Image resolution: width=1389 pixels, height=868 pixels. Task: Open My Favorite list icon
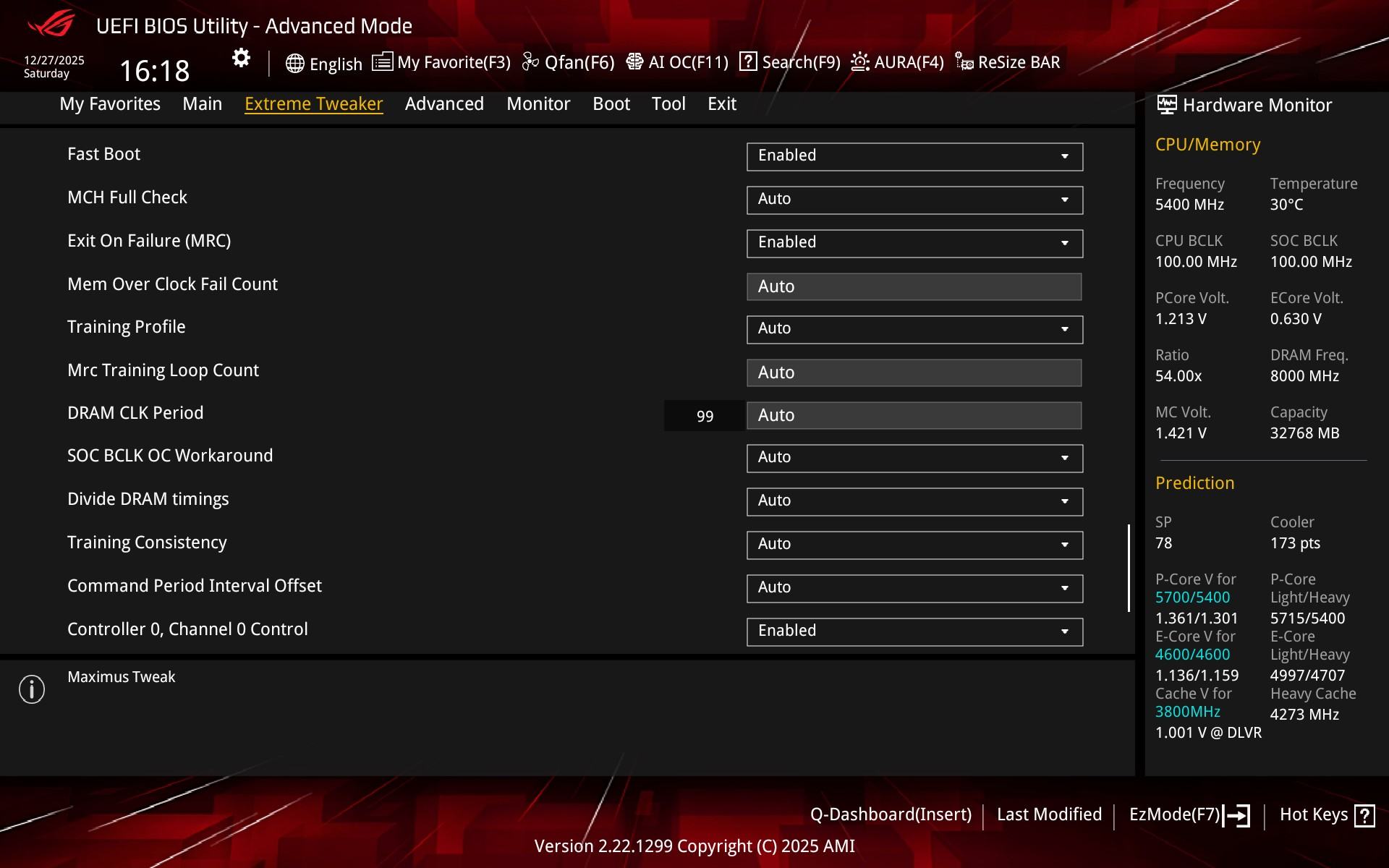tap(382, 62)
